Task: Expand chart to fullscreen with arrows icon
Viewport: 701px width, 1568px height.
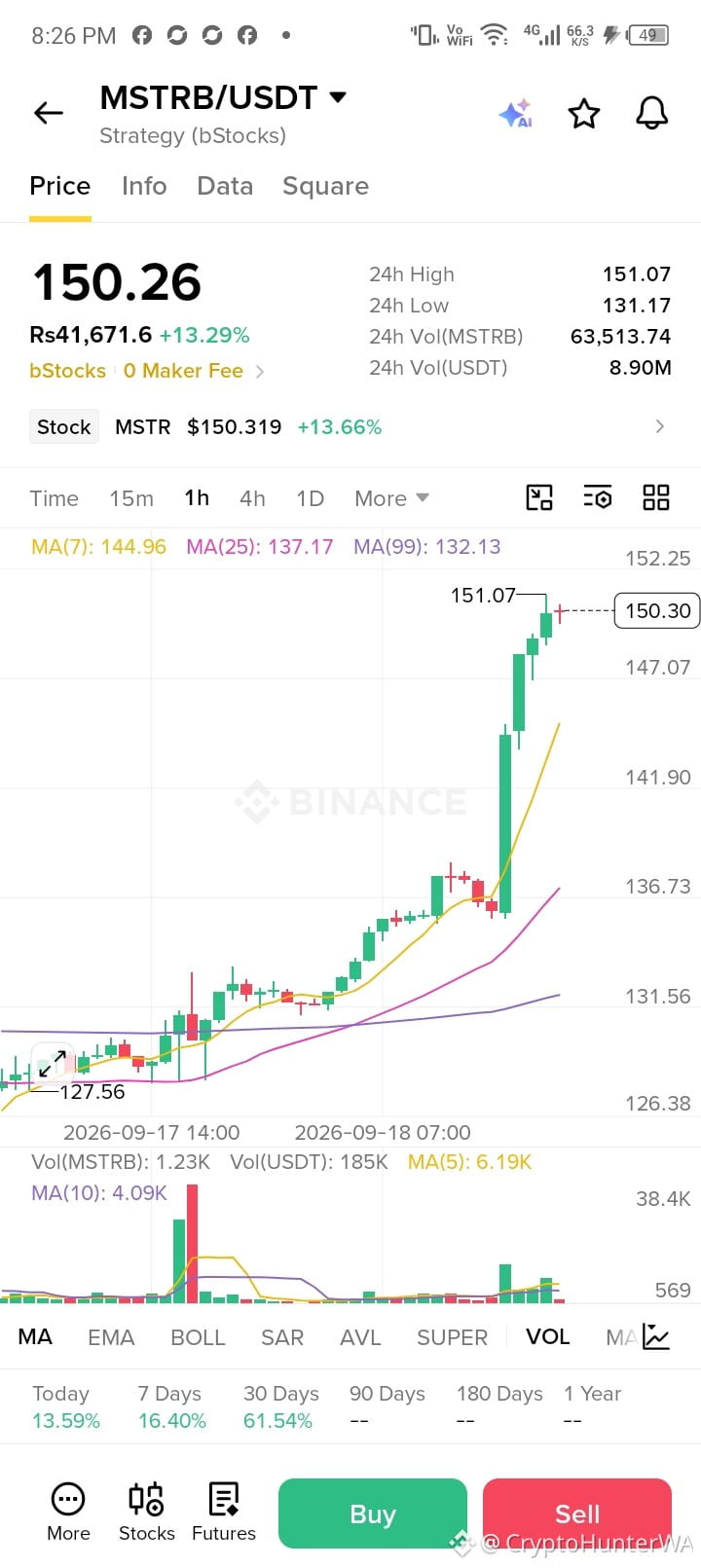Action: (x=53, y=1063)
